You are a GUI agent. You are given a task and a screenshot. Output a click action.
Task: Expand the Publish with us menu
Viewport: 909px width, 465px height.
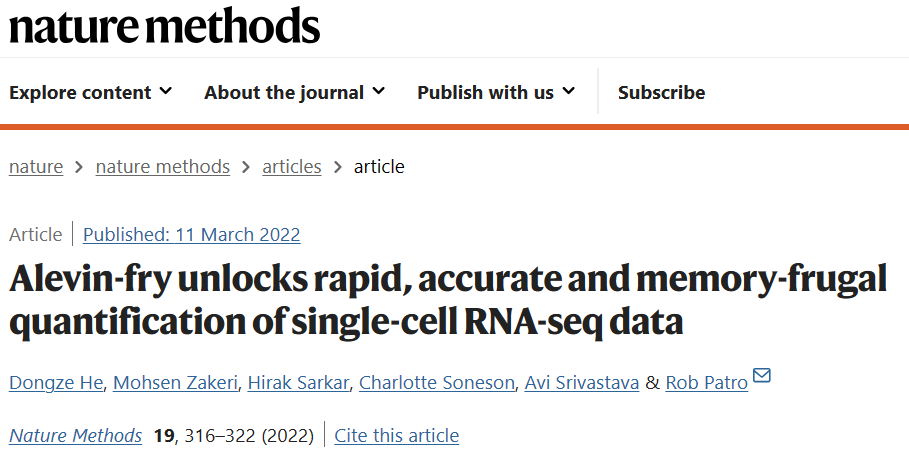pos(496,92)
